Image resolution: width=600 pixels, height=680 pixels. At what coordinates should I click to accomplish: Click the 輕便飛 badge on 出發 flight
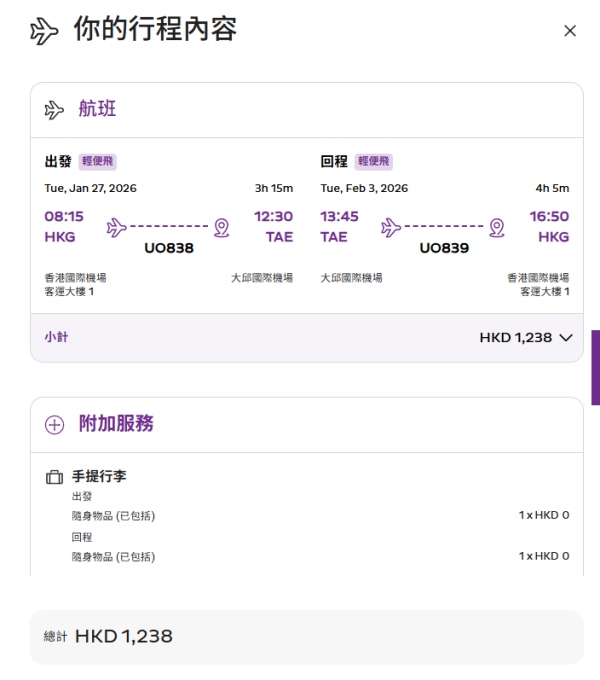[98, 161]
